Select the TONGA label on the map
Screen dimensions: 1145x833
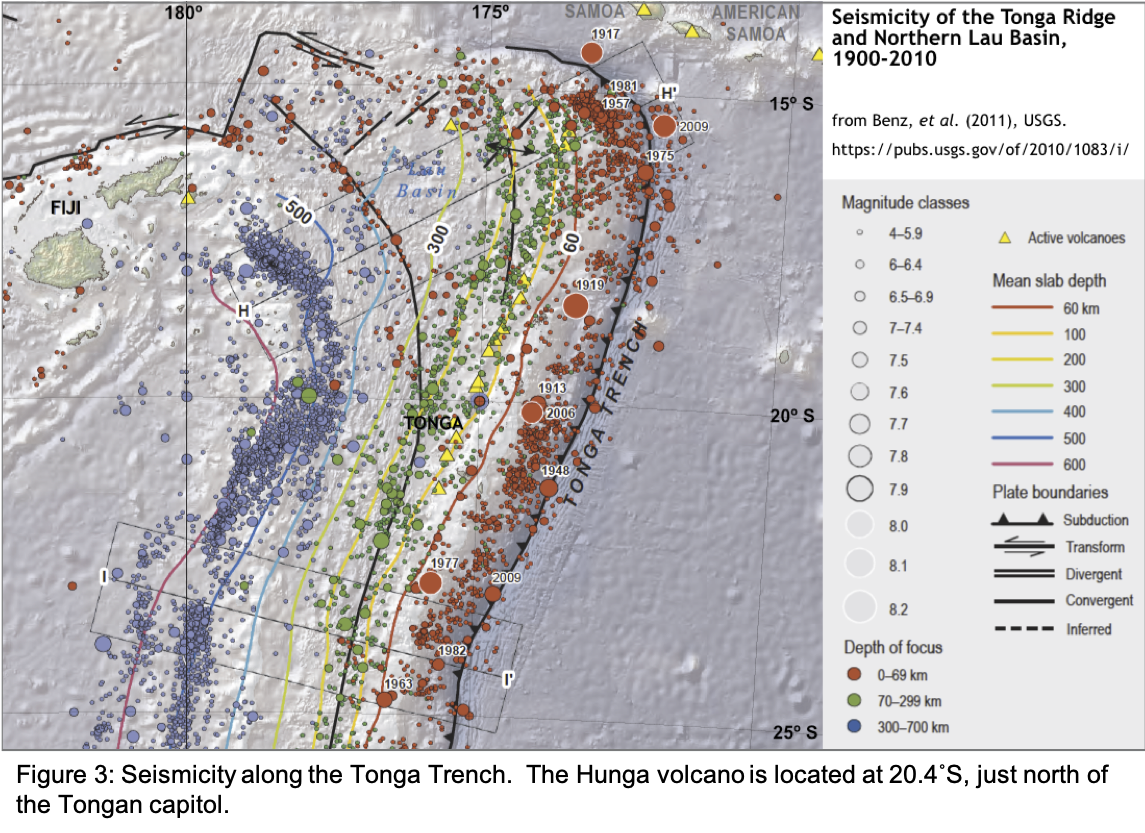[x=432, y=423]
